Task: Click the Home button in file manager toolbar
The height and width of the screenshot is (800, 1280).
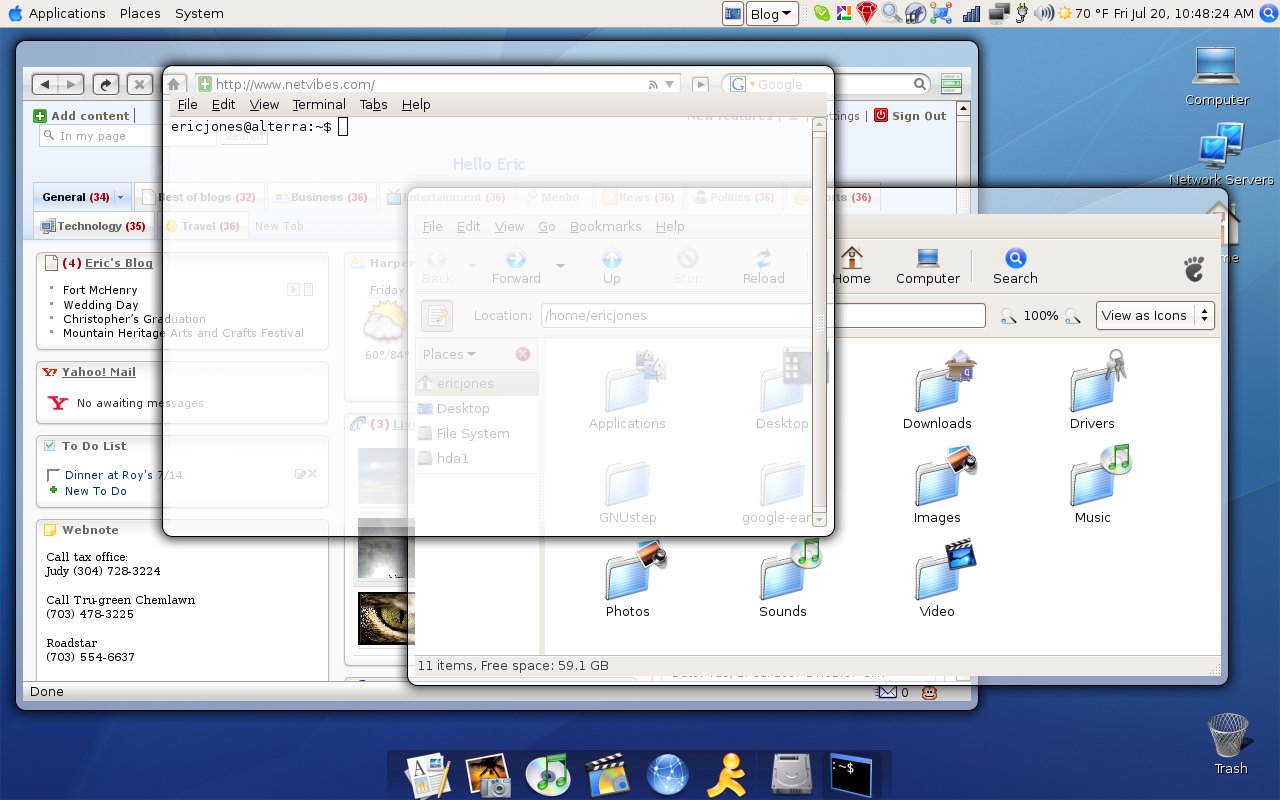Action: (x=851, y=266)
